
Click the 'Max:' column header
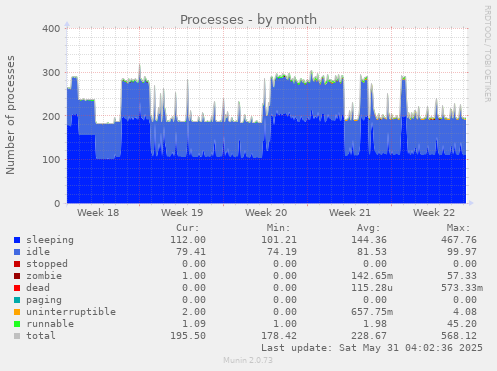coord(458,228)
